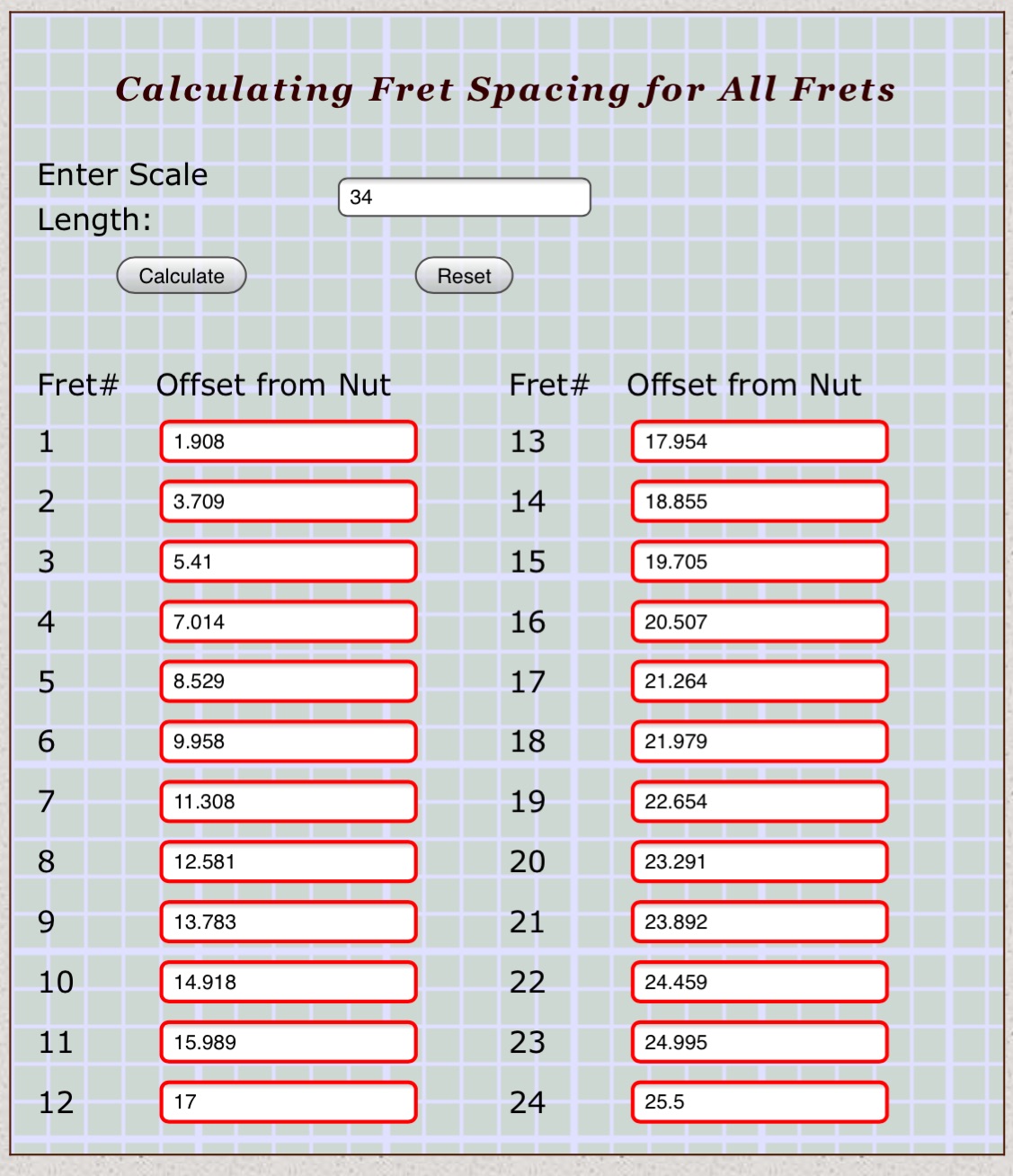The image size is (1013, 1176).
Task: Focus the fret 16 offset value box
Action: pos(760,622)
